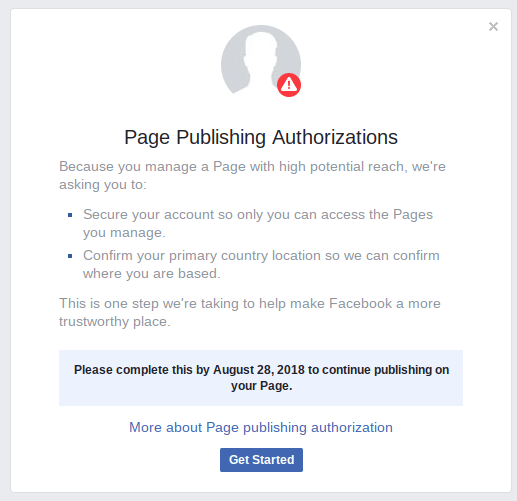Click the 'trustworthy place.' line

point(115,321)
